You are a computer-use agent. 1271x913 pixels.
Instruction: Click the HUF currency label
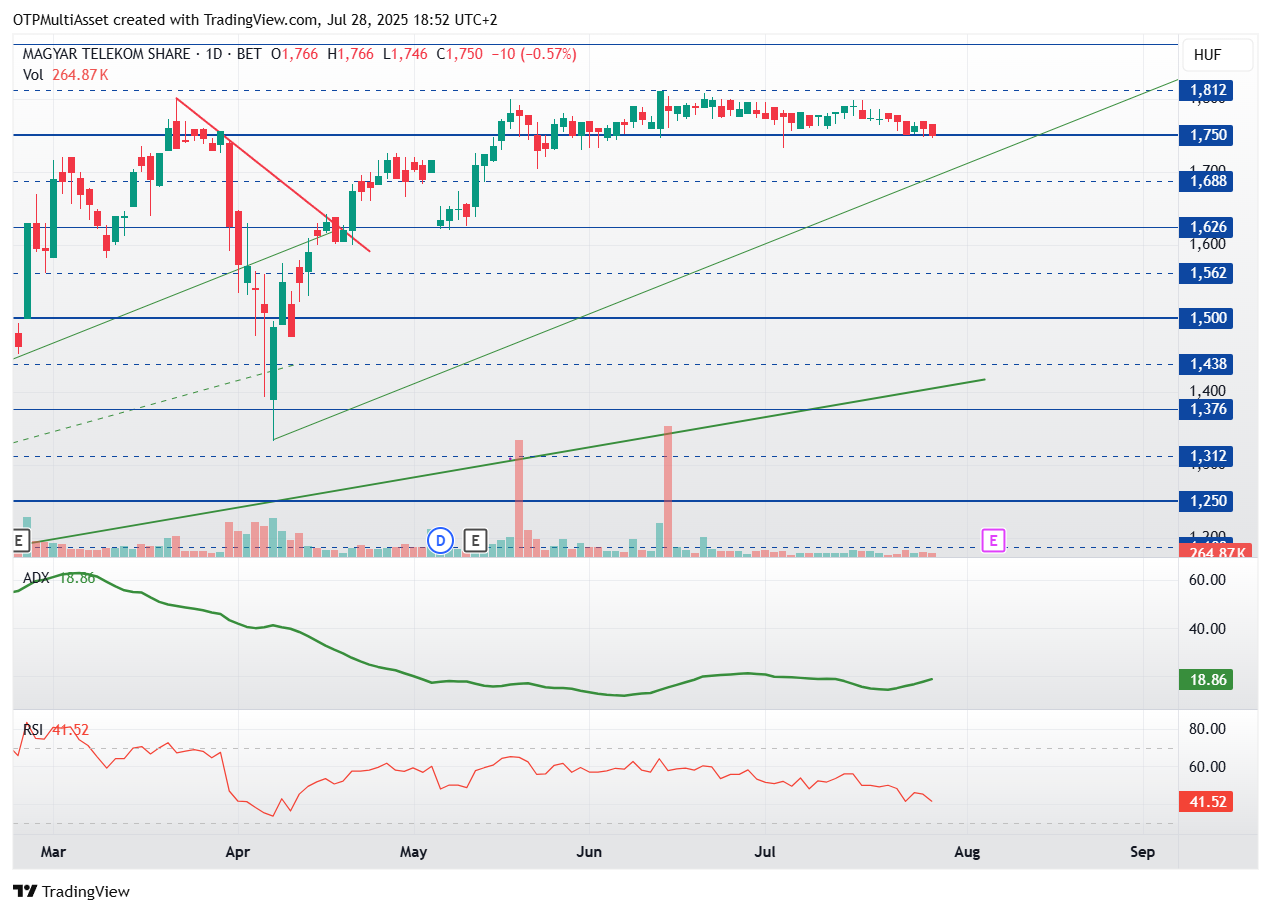click(x=1215, y=55)
